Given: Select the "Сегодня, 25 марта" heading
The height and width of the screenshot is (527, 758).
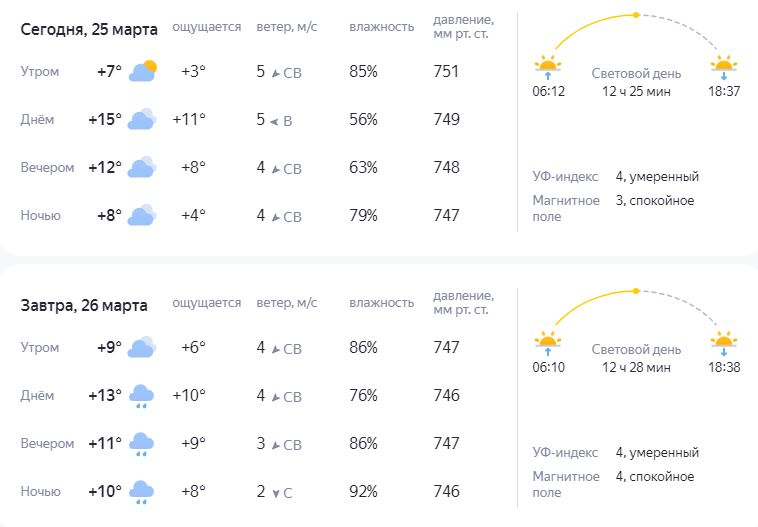Looking at the screenshot, I should [84, 29].
